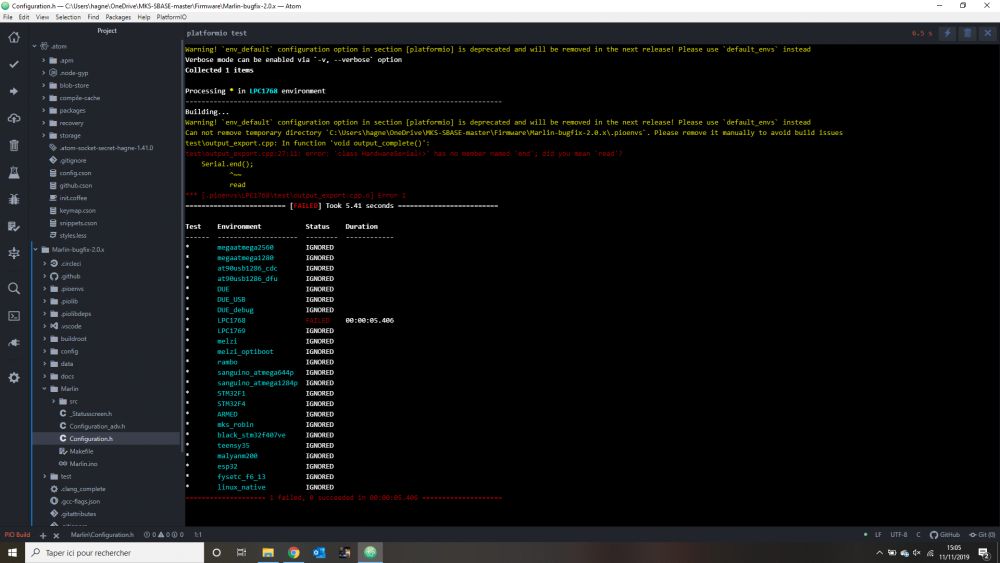Open Outlook from the taskbar
1000x563 pixels.
click(319, 553)
